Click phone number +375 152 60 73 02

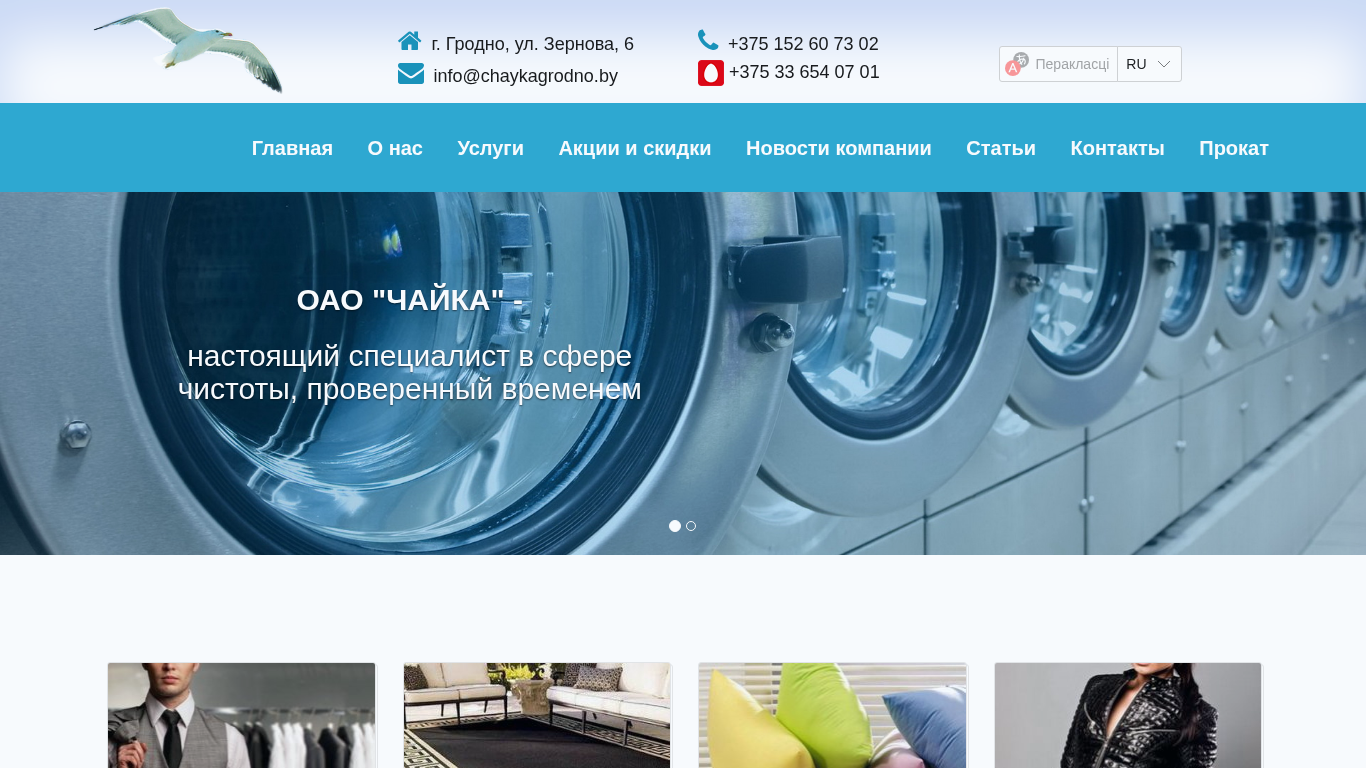(803, 44)
